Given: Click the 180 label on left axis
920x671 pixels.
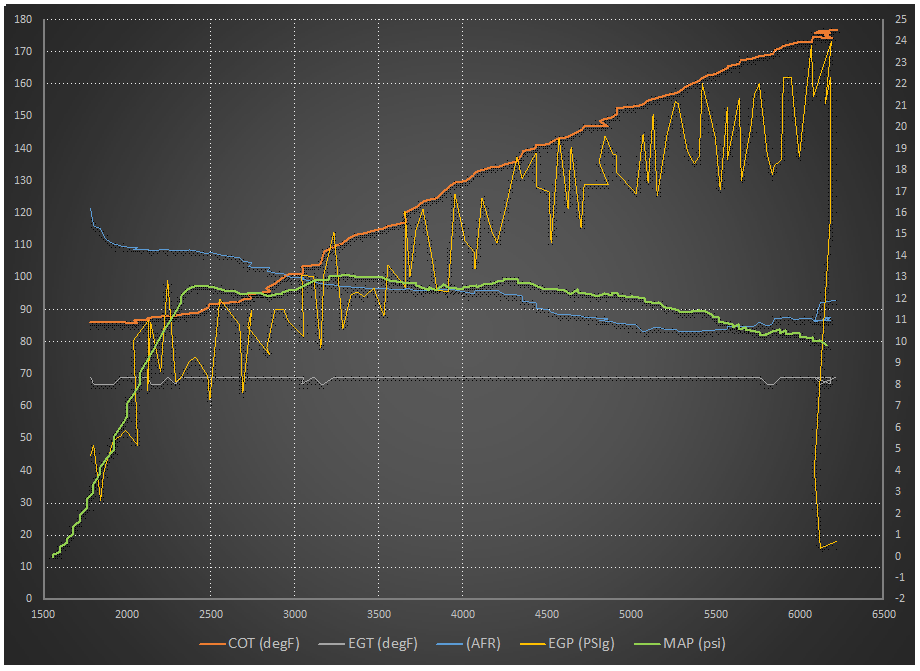Looking at the screenshot, I should pyautogui.click(x=22, y=19).
